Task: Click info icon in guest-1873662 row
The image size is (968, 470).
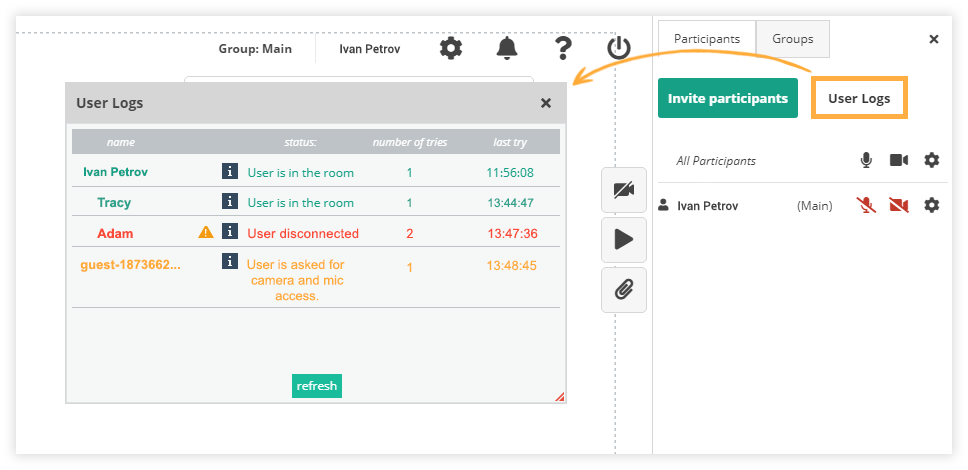Action: 230,261
